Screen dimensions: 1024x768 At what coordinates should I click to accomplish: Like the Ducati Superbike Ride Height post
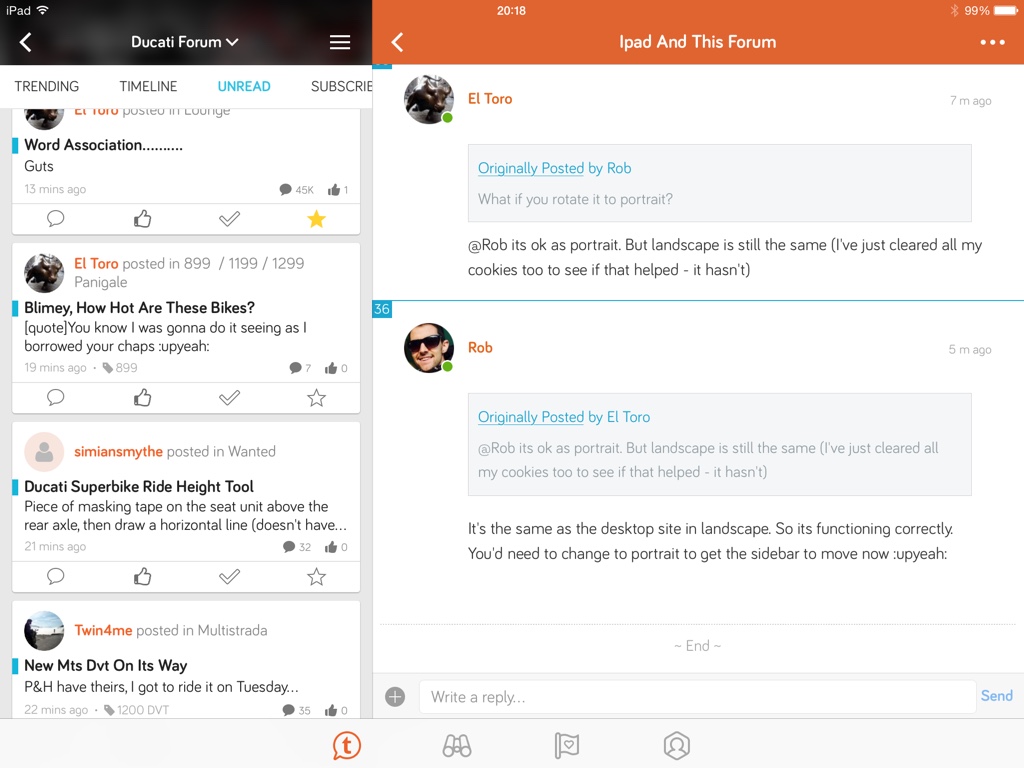pos(142,577)
